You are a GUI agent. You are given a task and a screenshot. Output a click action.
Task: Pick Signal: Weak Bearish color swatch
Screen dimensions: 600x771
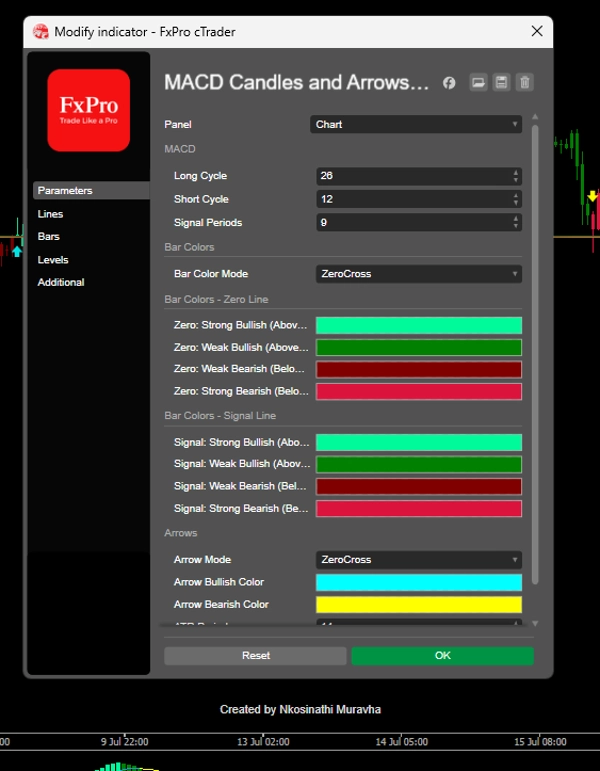(419, 487)
